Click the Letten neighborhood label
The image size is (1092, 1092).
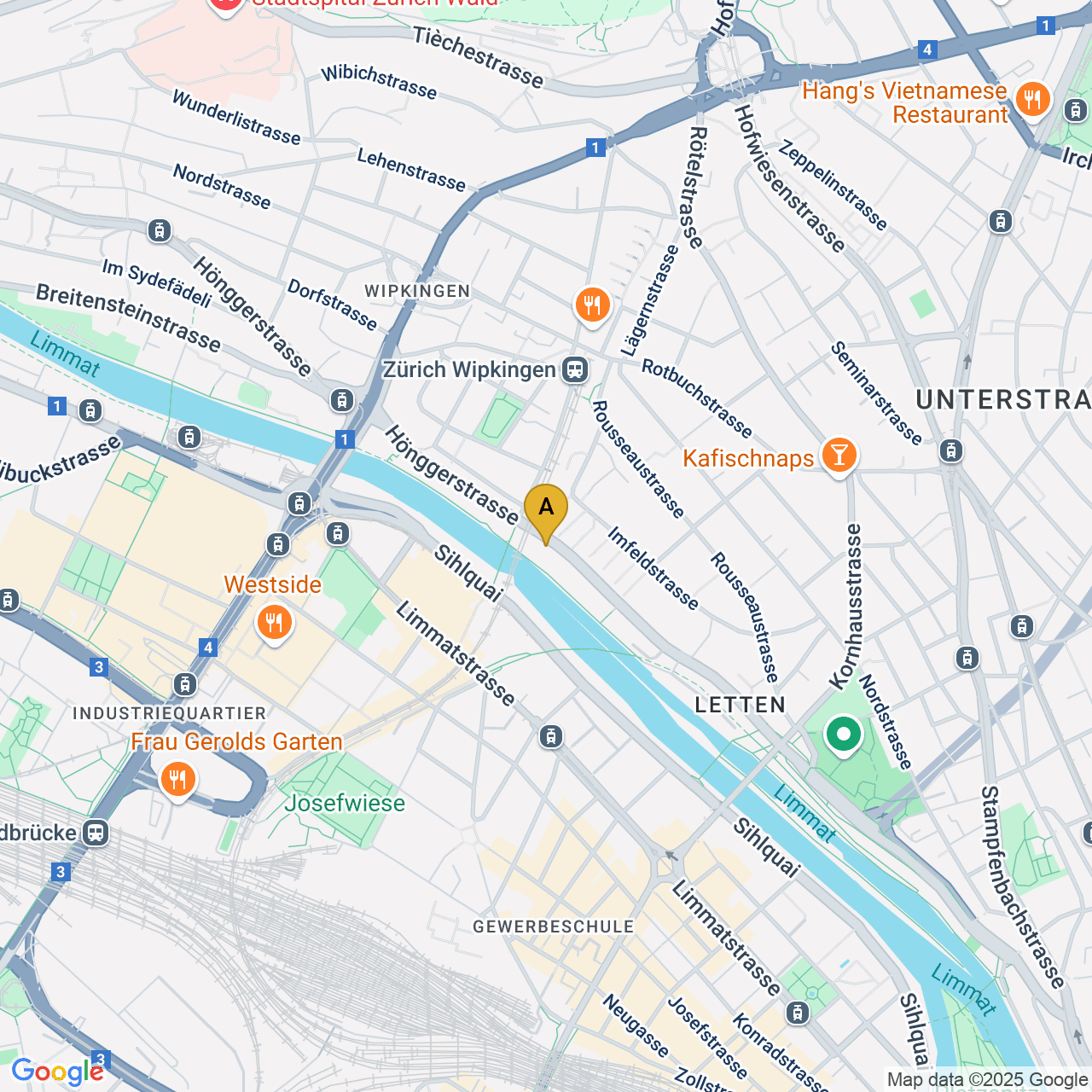740,705
